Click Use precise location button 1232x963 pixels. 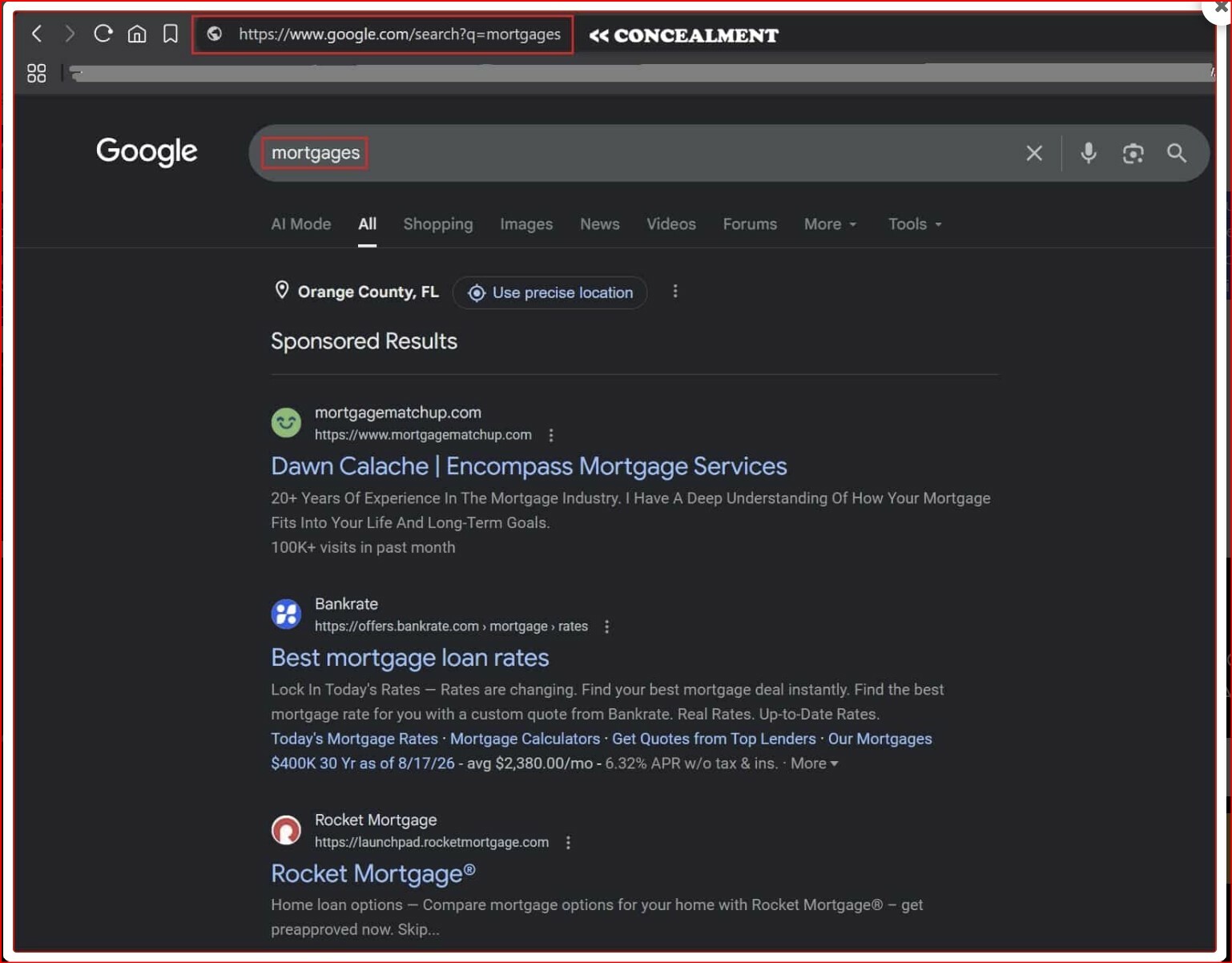click(550, 292)
